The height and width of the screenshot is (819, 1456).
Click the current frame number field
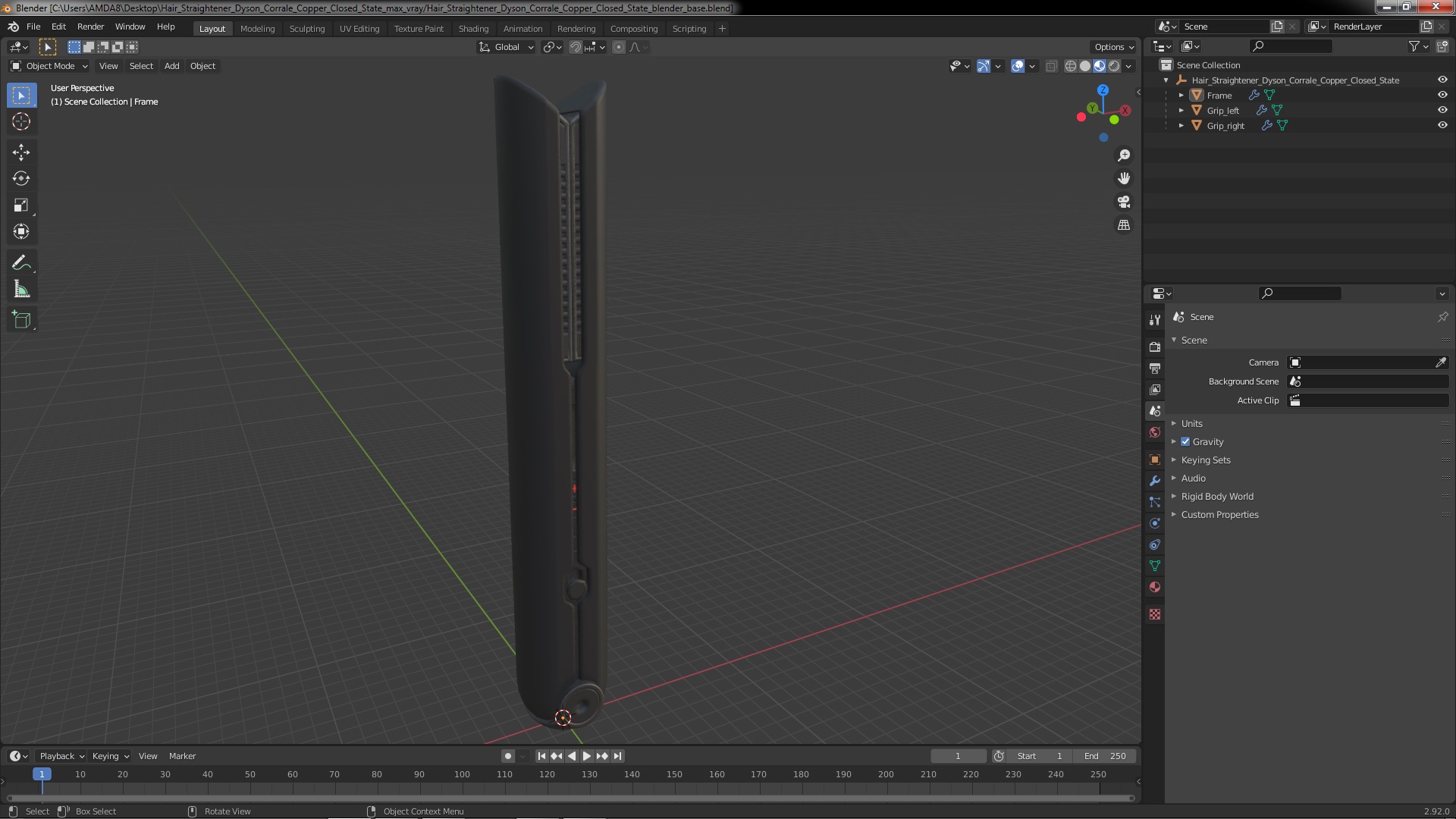(x=958, y=756)
